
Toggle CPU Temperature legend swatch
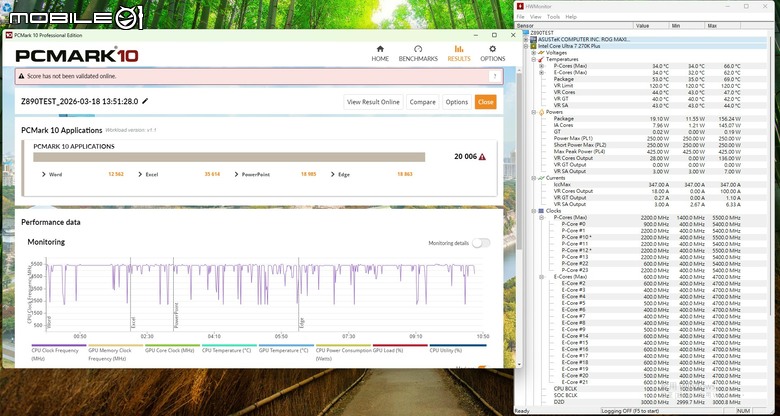(x=229, y=345)
